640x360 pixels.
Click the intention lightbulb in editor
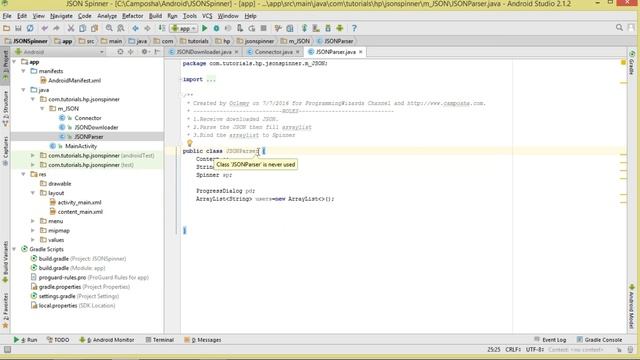(189, 143)
